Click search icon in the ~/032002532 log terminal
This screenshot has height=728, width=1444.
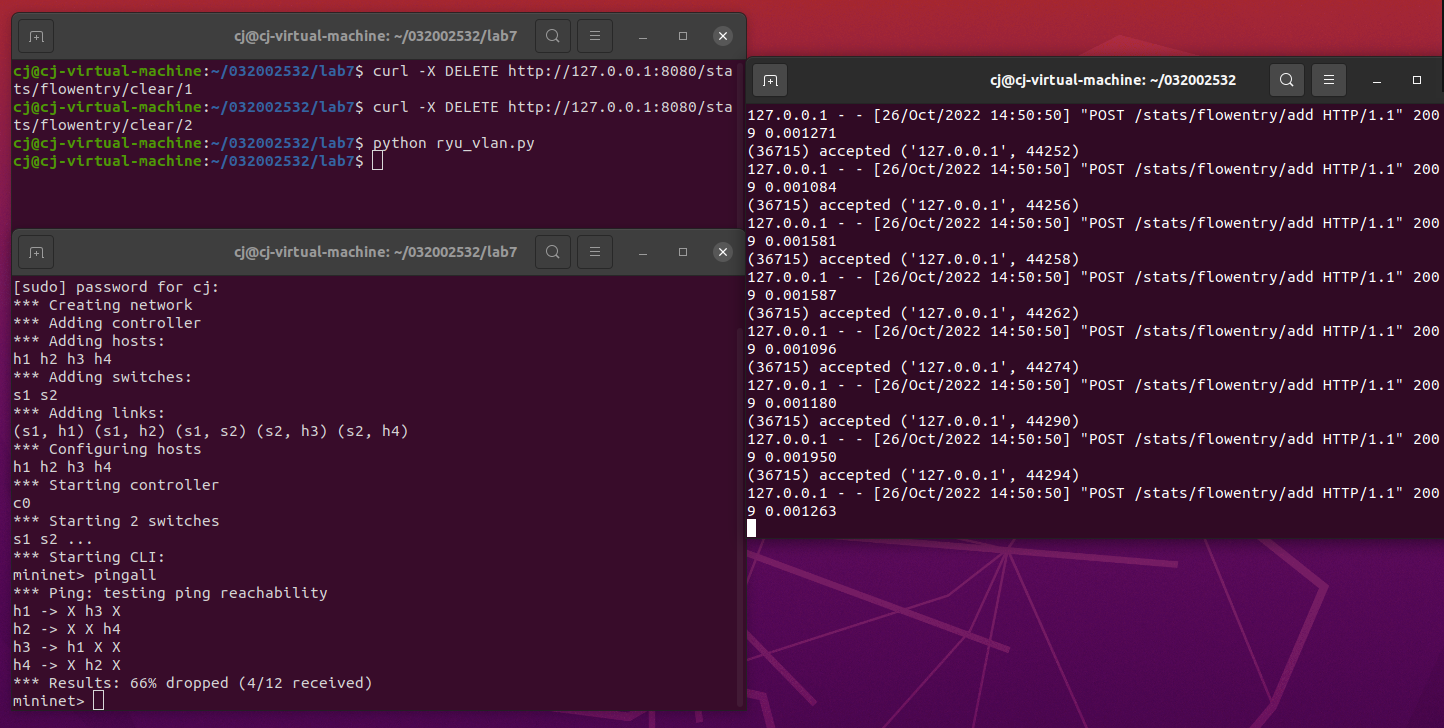1287,80
